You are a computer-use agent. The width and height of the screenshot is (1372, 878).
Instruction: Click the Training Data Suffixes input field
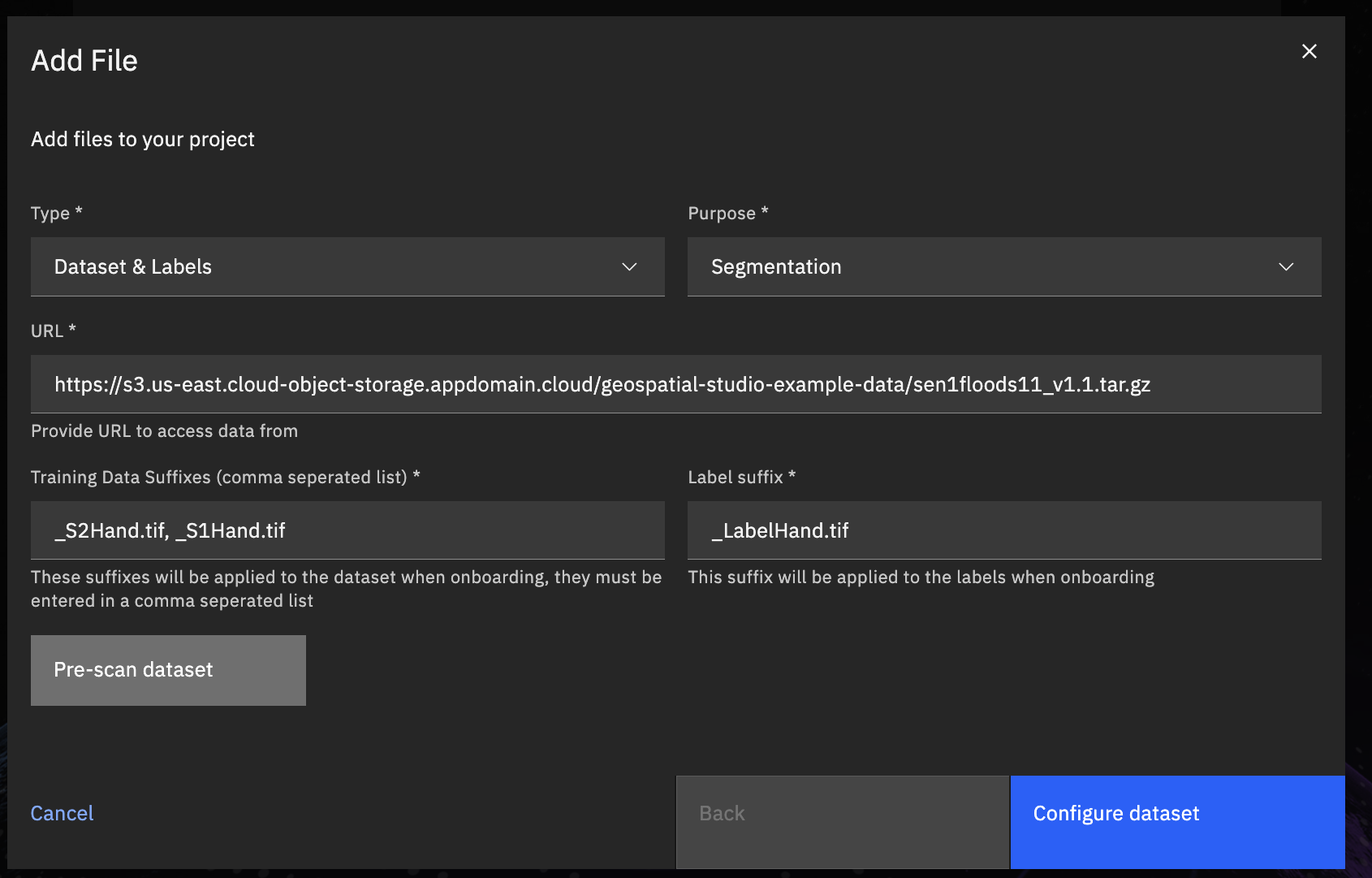click(347, 530)
